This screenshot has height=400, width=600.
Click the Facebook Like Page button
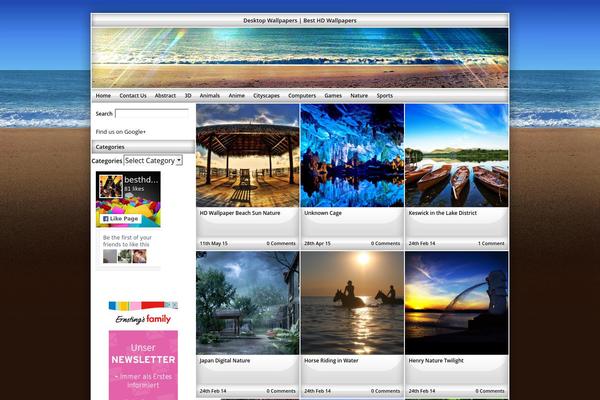(121, 219)
